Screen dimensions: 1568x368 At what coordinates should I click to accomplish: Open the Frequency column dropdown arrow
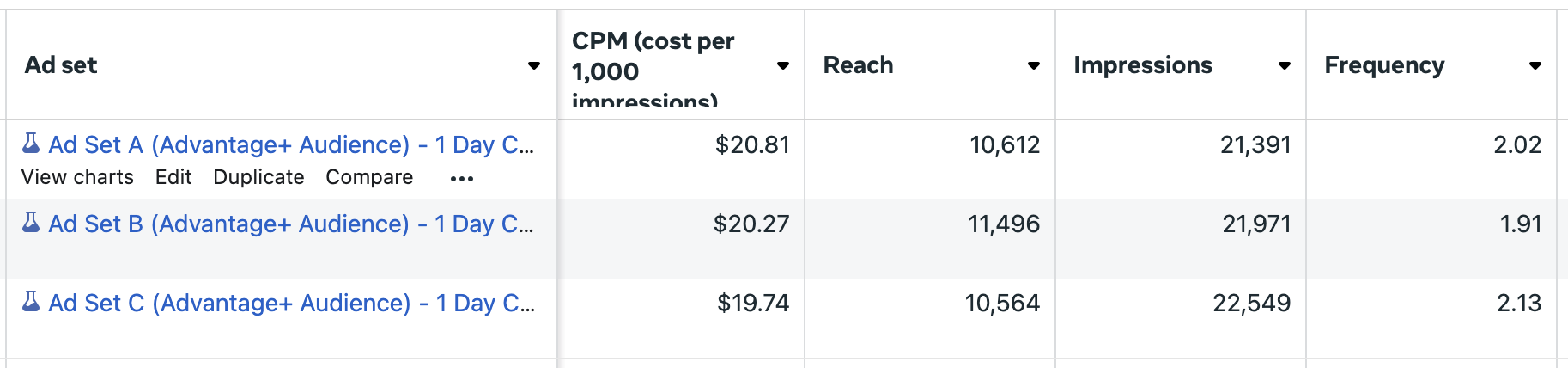[1535, 65]
